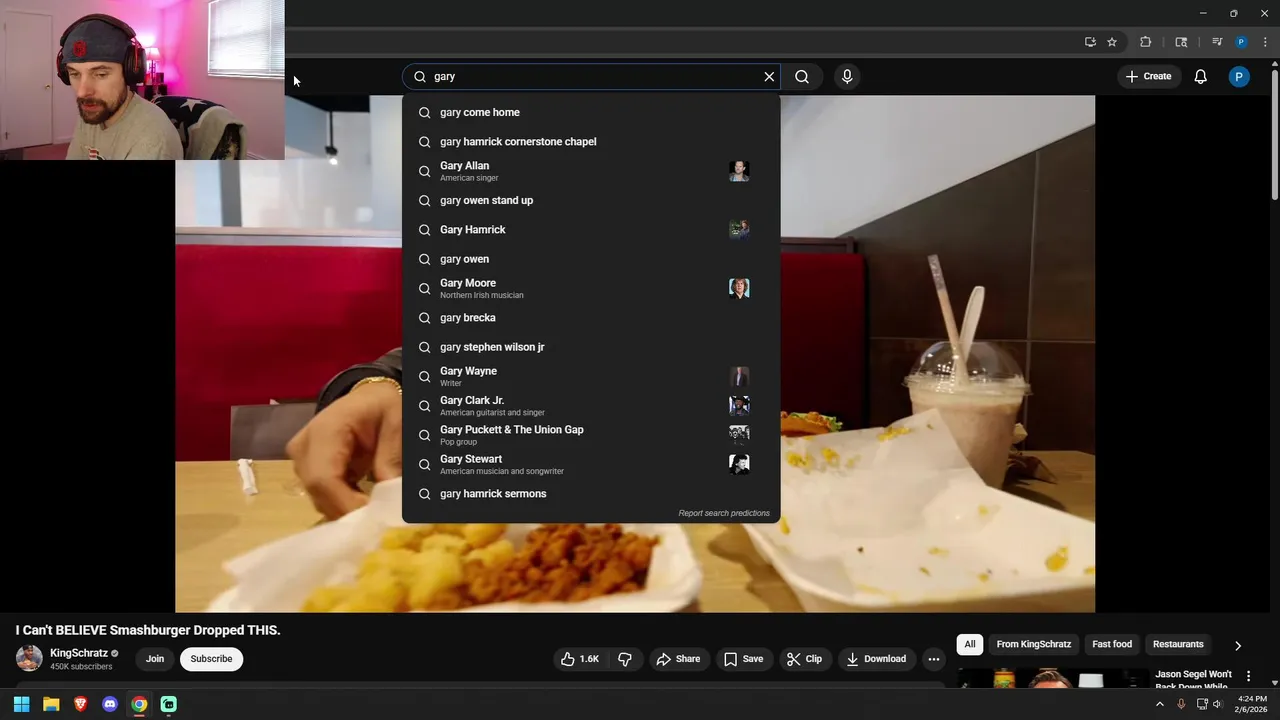
Task: Click the Gary Hamrick suggestion thumbnail
Action: pos(739,229)
